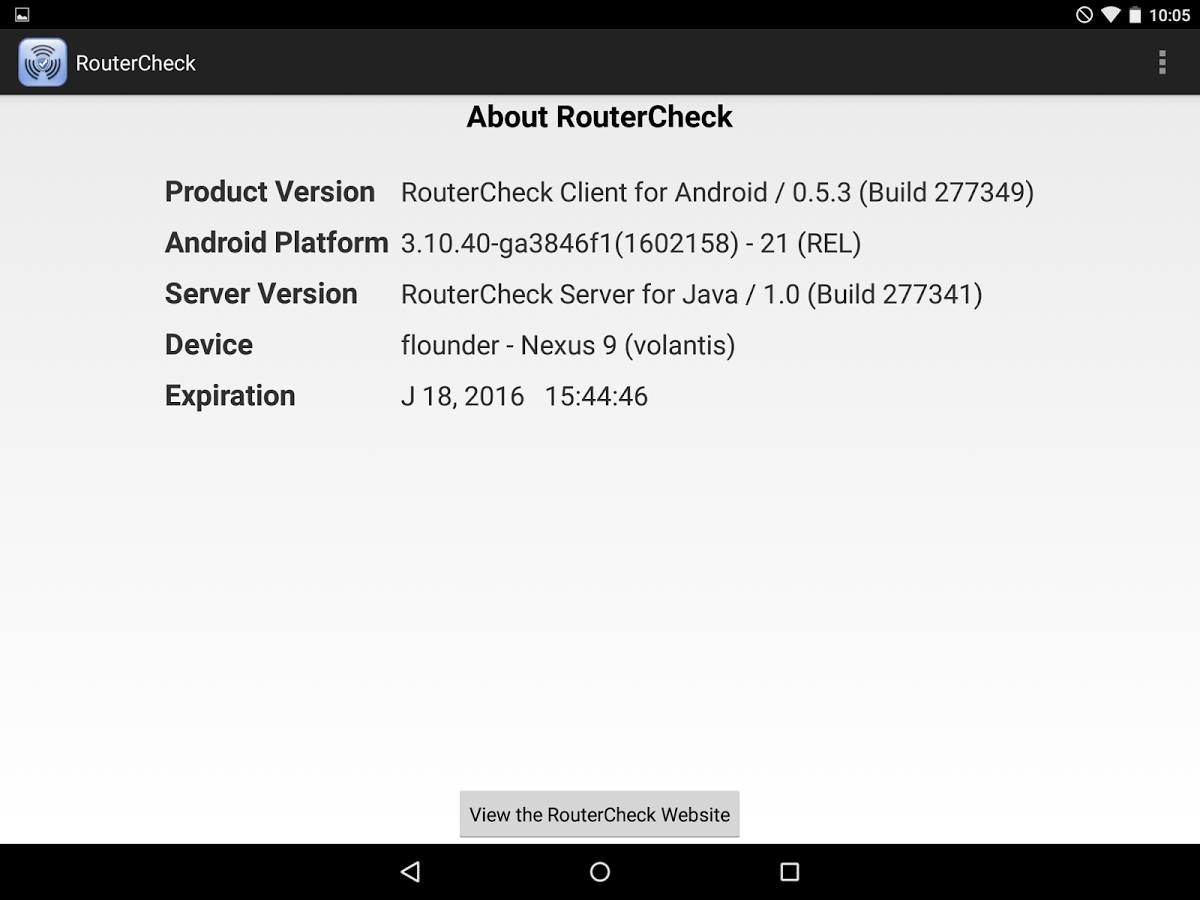Select the Product Version label
Viewport: 1200px width, 900px height.
269,192
